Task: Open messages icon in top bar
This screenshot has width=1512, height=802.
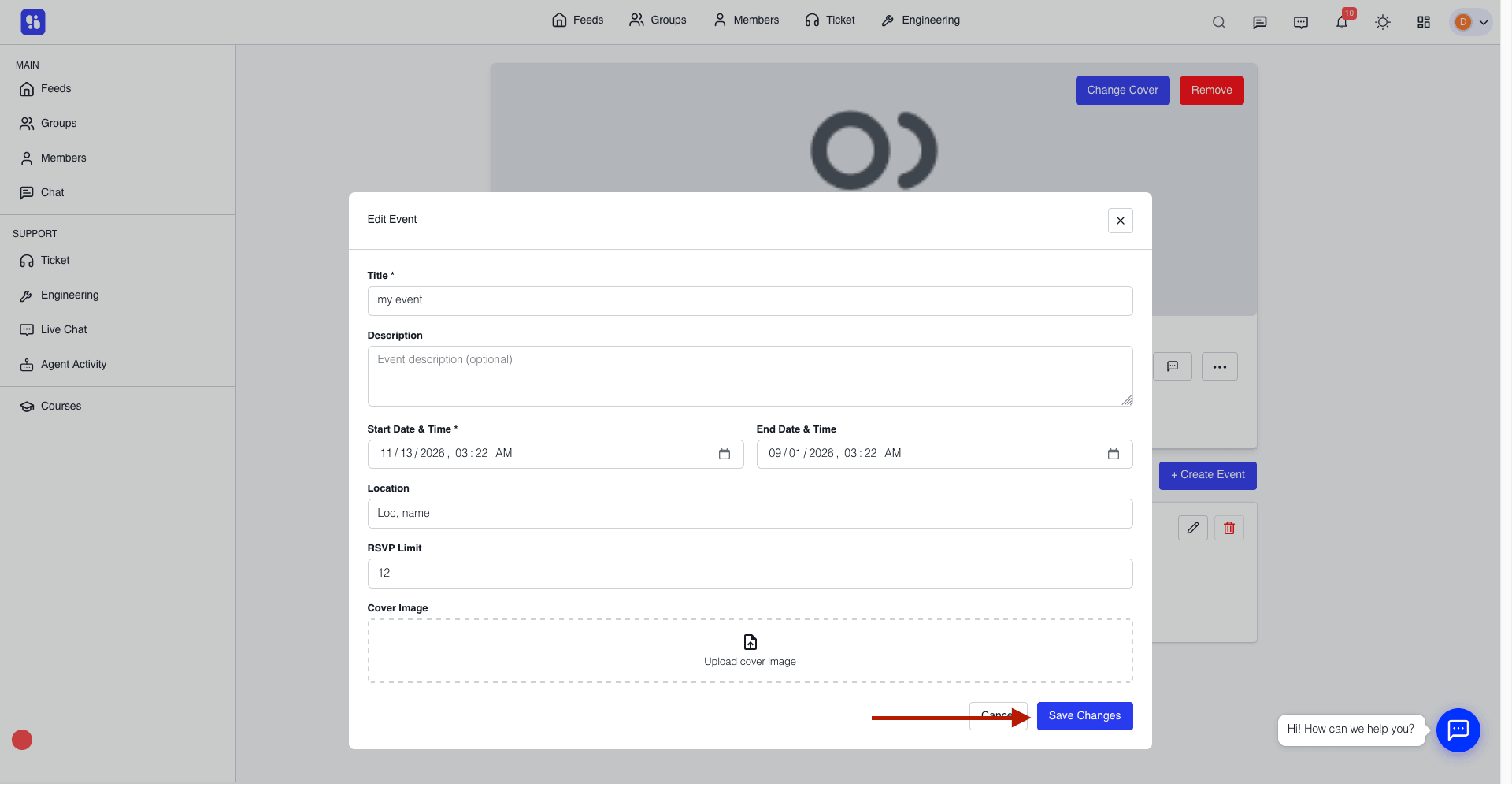Action: click(1260, 22)
